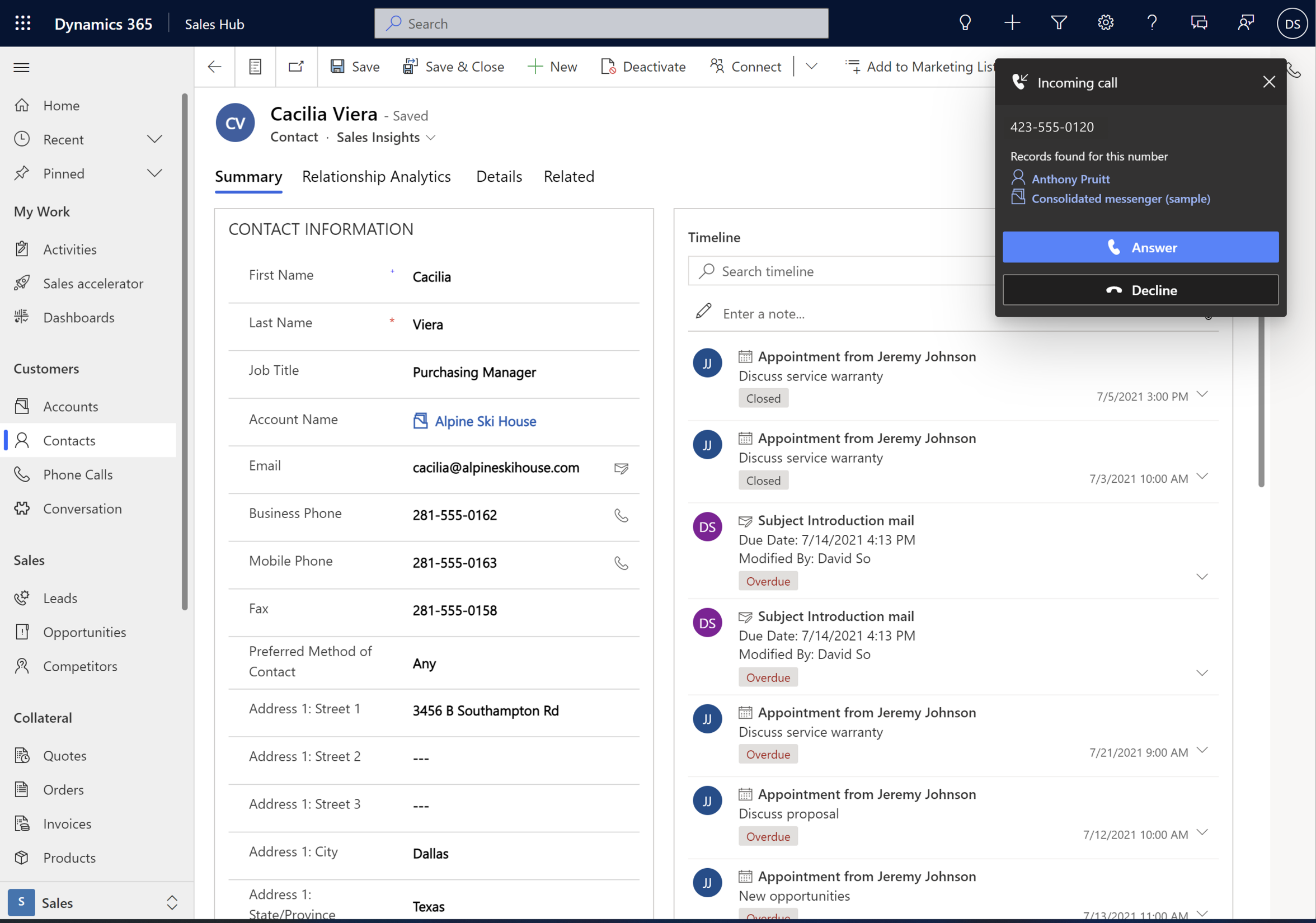This screenshot has height=923, width=1316.
Task: Click the filter icon in the top navigation bar
Action: pos(1059,22)
